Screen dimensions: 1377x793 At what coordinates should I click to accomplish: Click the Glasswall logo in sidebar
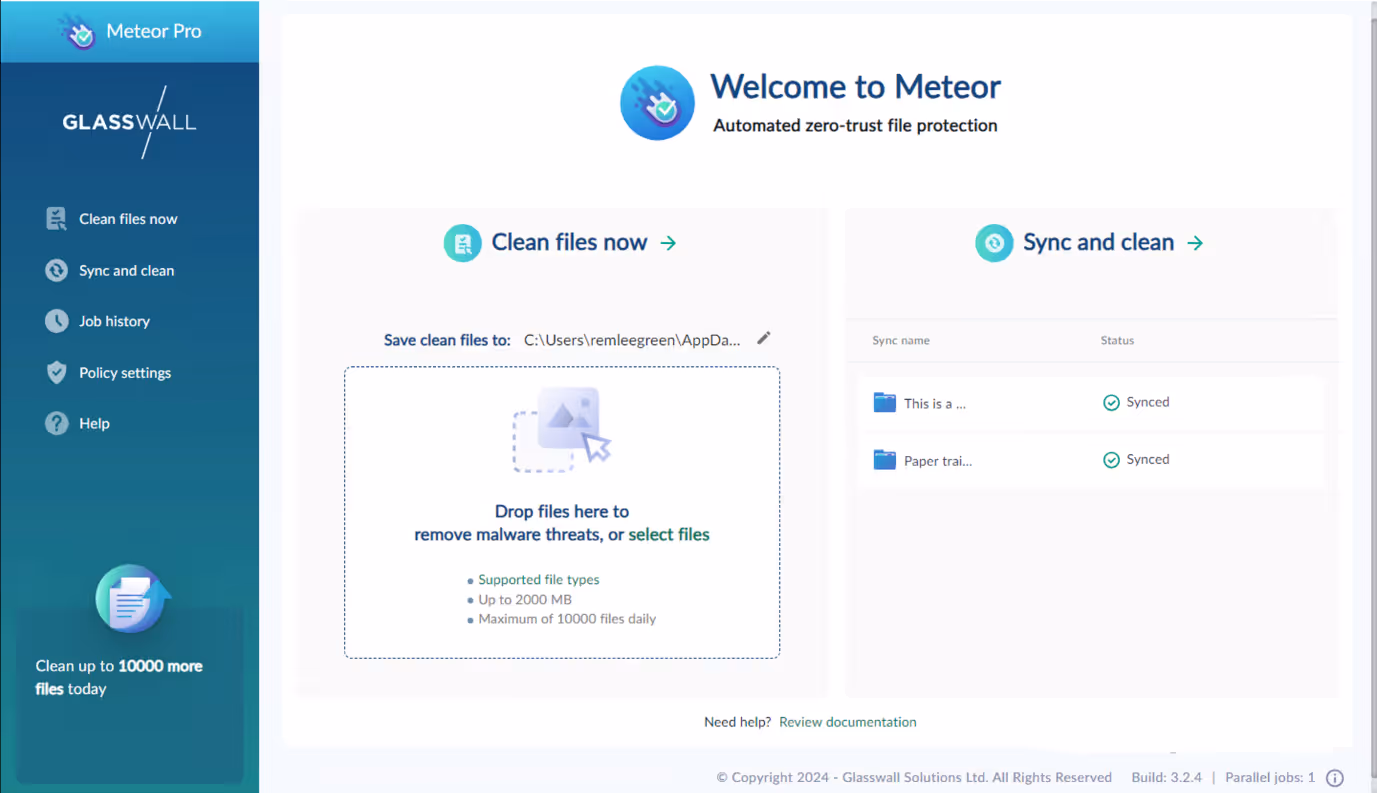[x=130, y=122]
